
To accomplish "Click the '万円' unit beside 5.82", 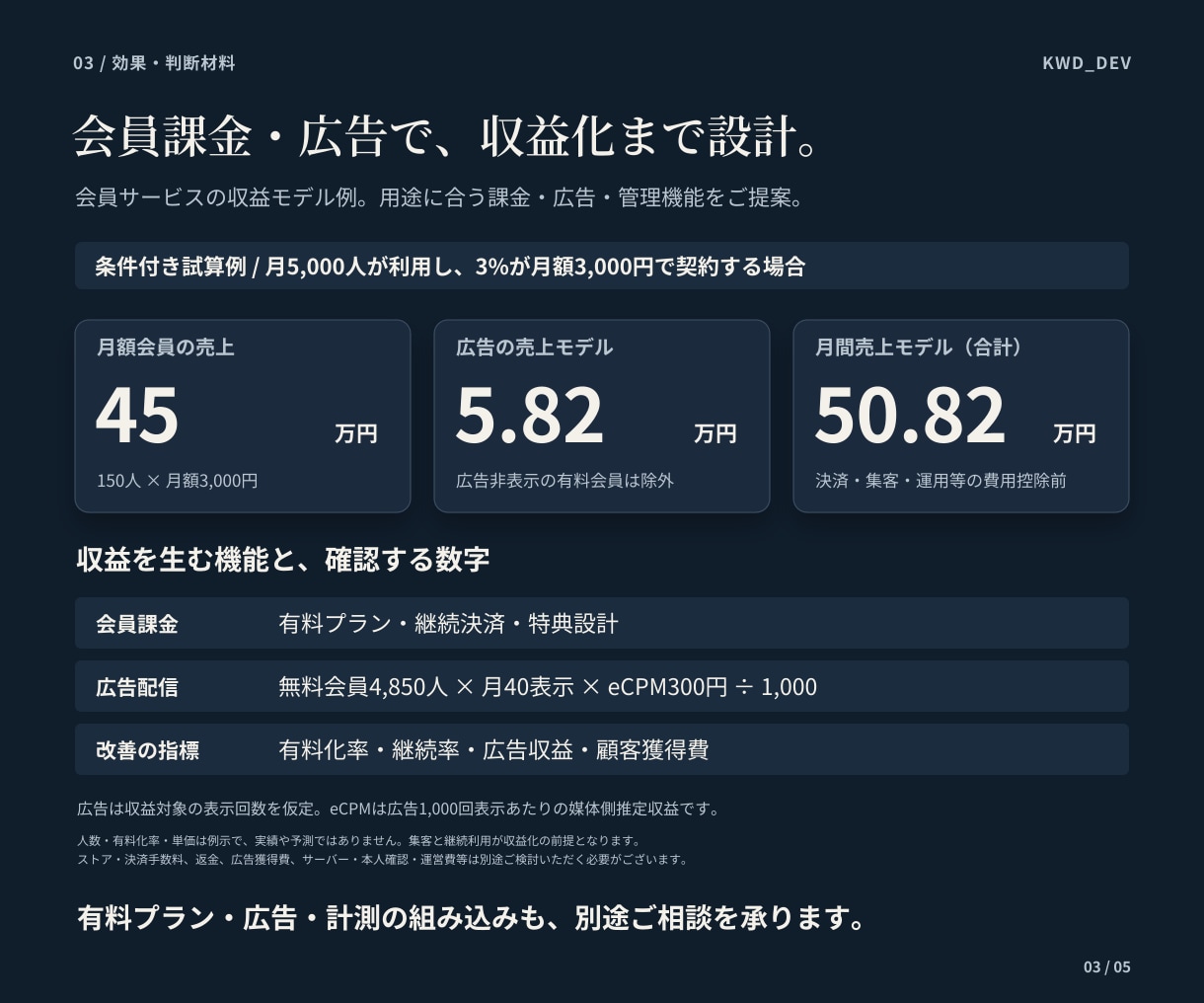I will tap(715, 434).
